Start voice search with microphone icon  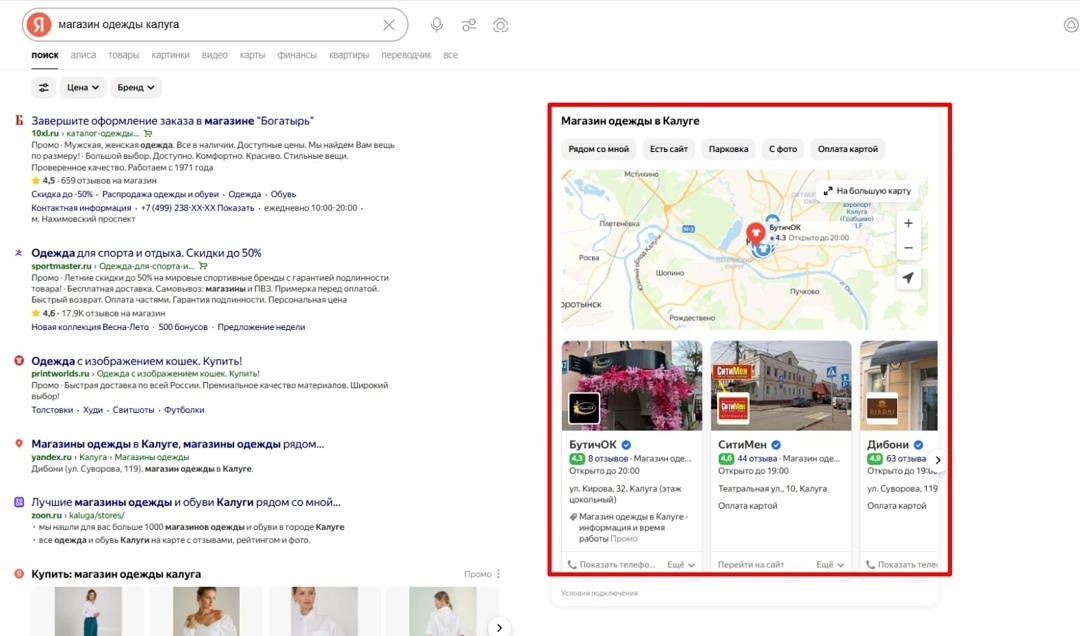(437, 25)
